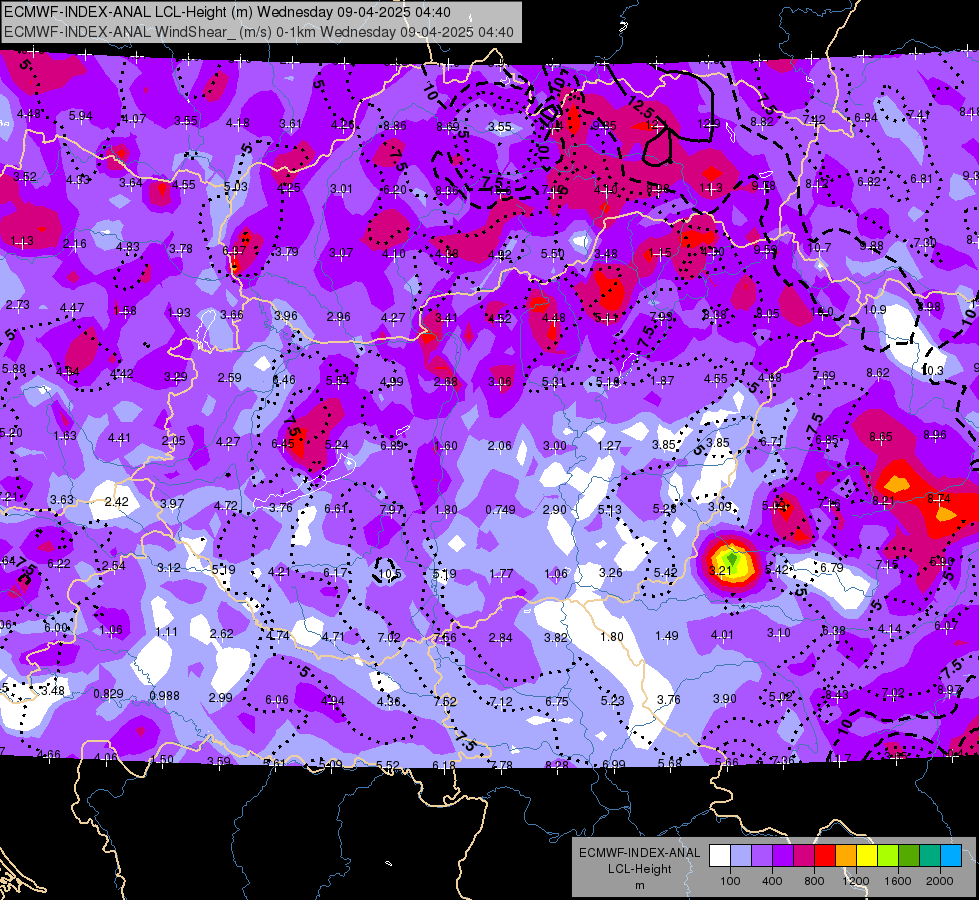The width and height of the screenshot is (979, 900).
Task: Click the magenta legend color swatch
Action: [x=804, y=856]
